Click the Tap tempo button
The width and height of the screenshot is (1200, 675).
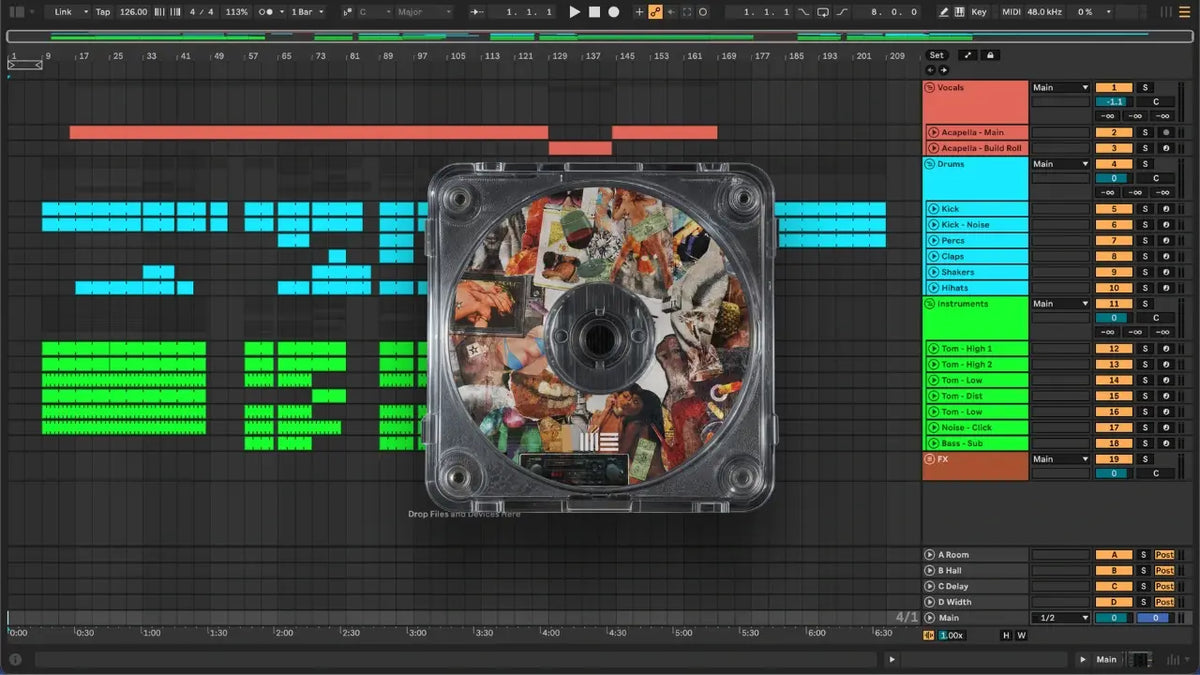pos(103,12)
